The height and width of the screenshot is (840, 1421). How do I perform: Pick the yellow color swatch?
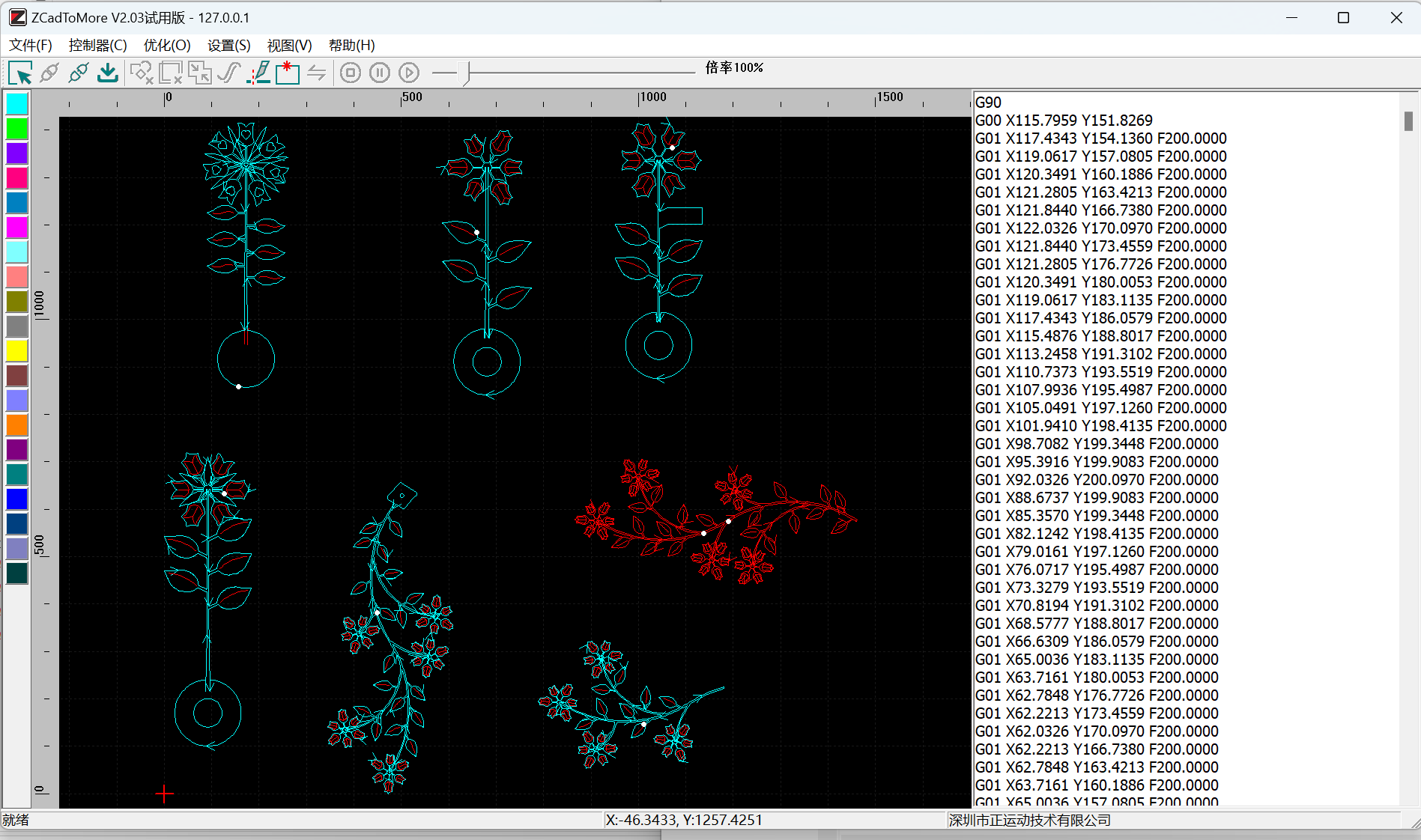(16, 350)
